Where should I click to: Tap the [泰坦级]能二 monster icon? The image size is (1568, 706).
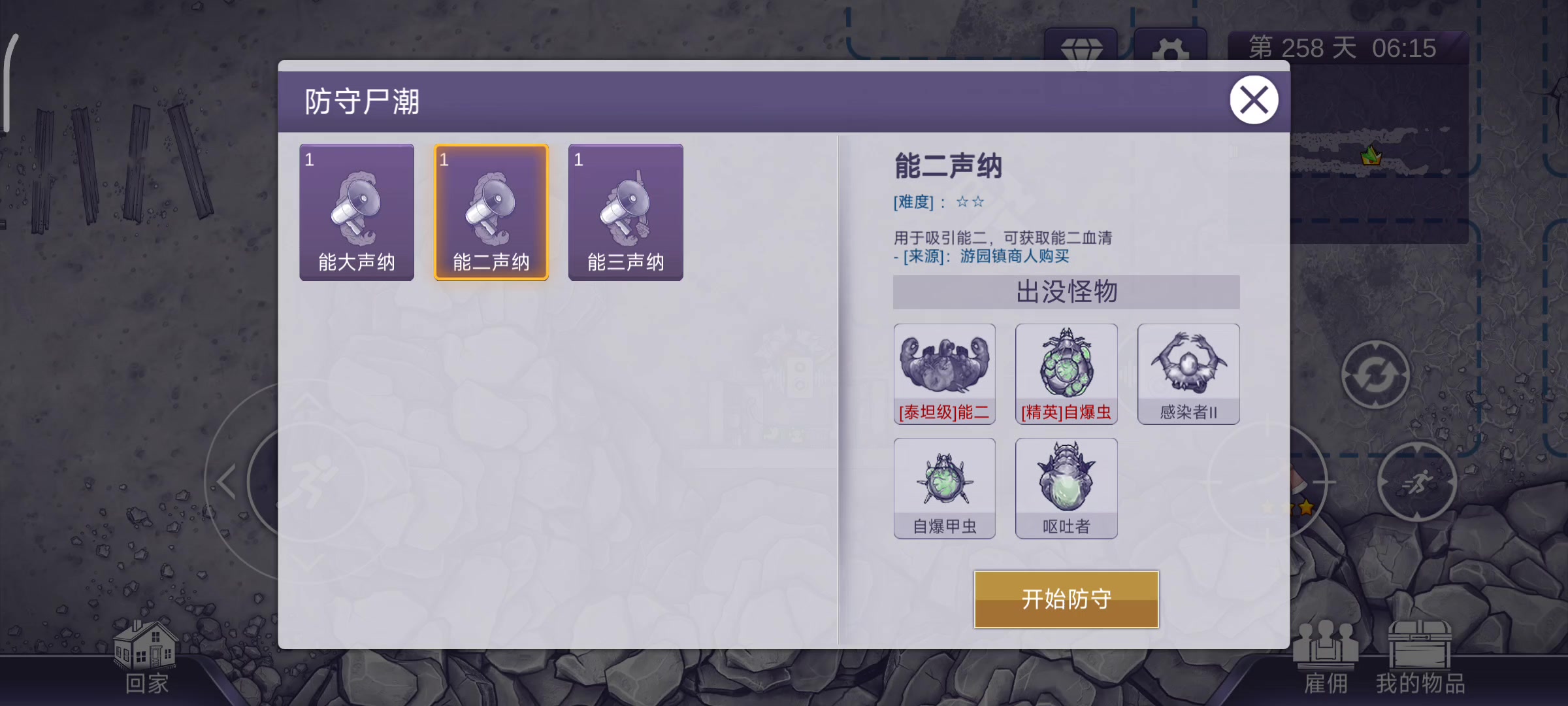pyautogui.click(x=945, y=374)
